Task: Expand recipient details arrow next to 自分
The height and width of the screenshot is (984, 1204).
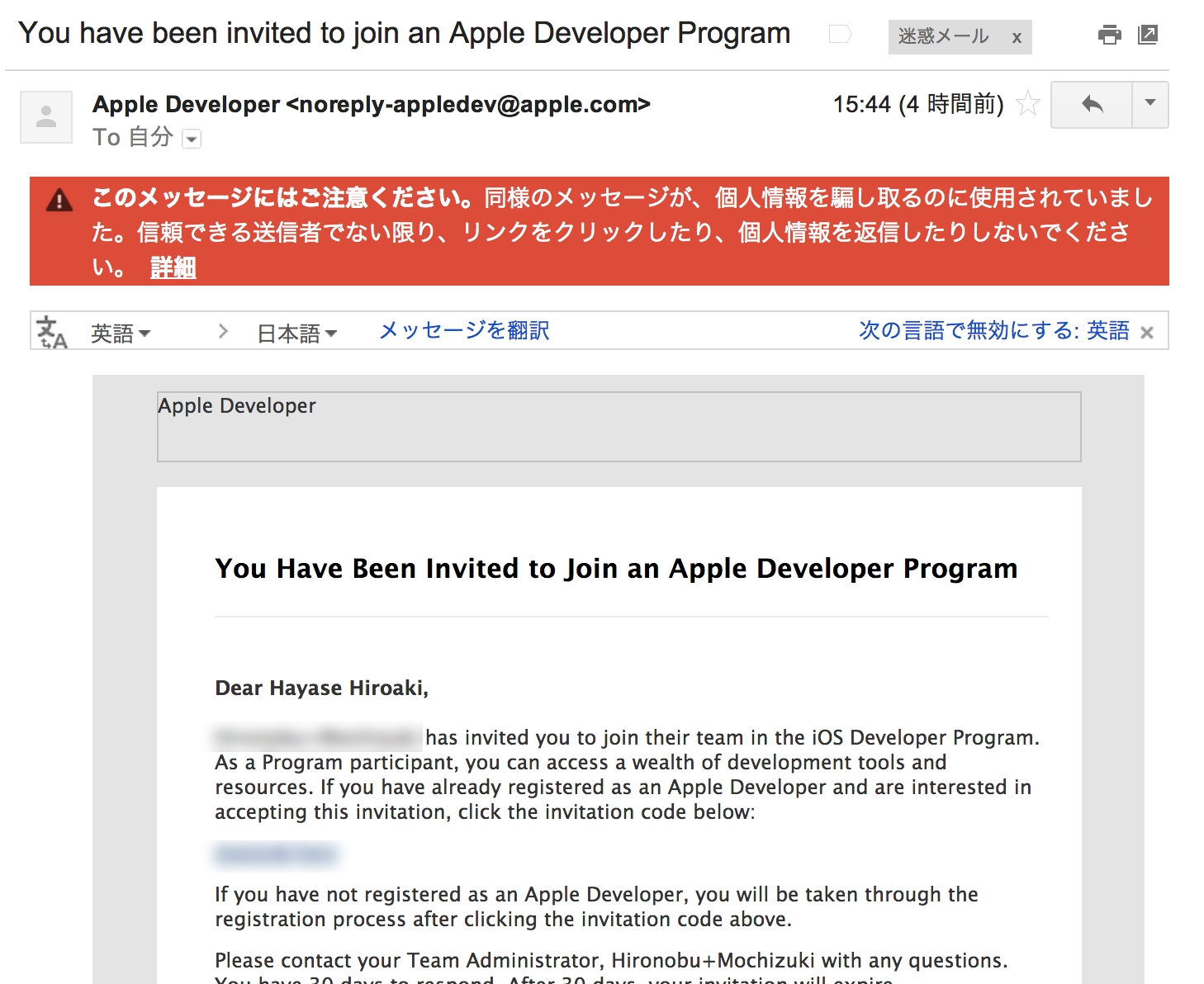Action: pyautogui.click(x=192, y=139)
